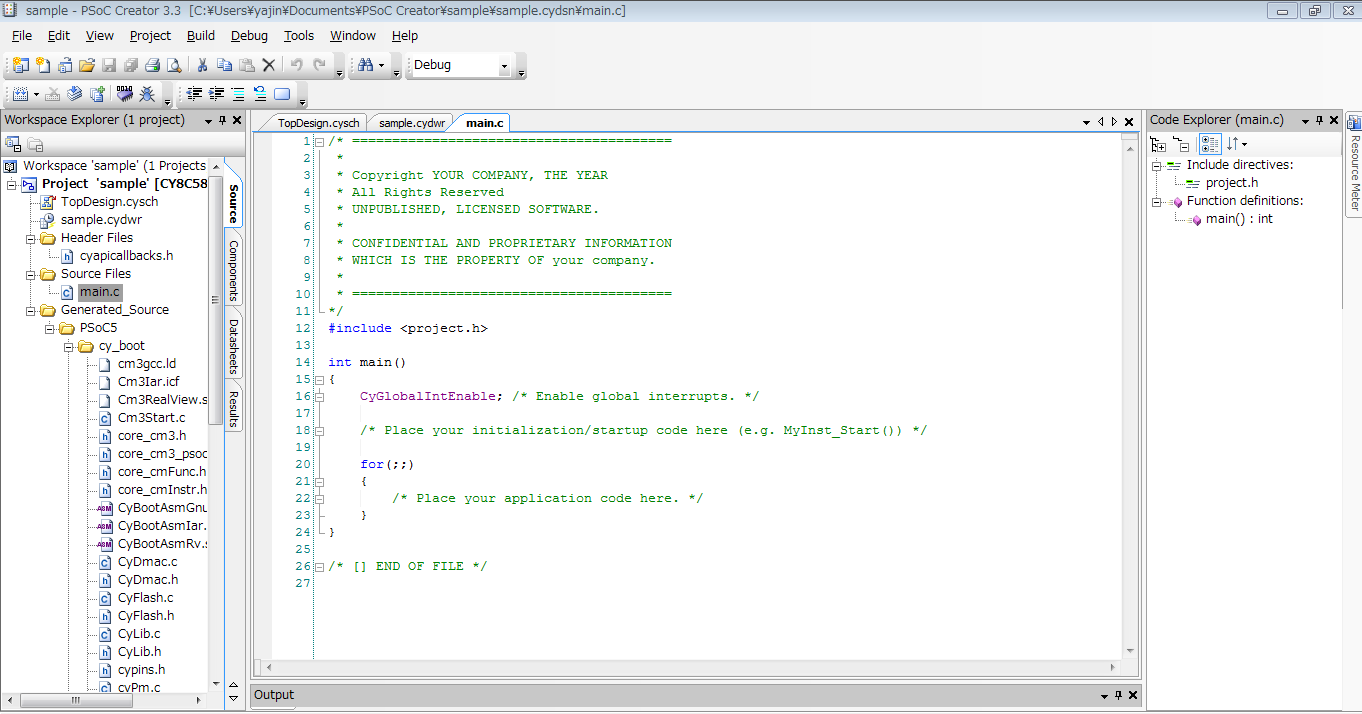Viewport: 1362px width, 714px height.
Task: Place cursor on the CyGlobalIntEnable line
Action: [560, 396]
